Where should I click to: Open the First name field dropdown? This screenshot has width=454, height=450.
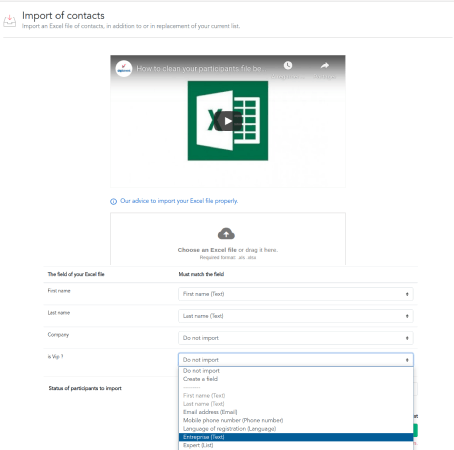coord(296,294)
